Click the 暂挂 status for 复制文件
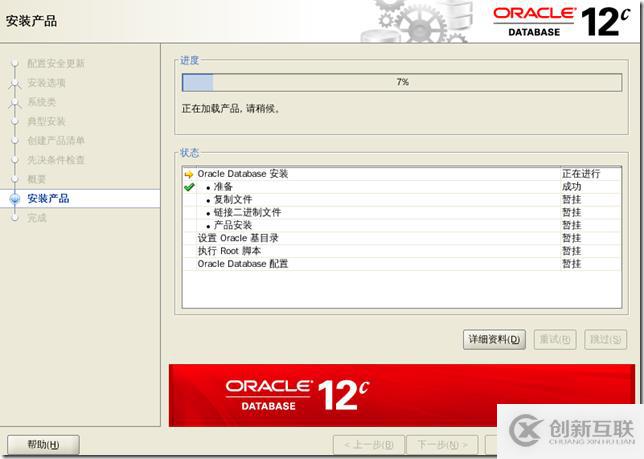644x459 pixels. tap(571, 200)
